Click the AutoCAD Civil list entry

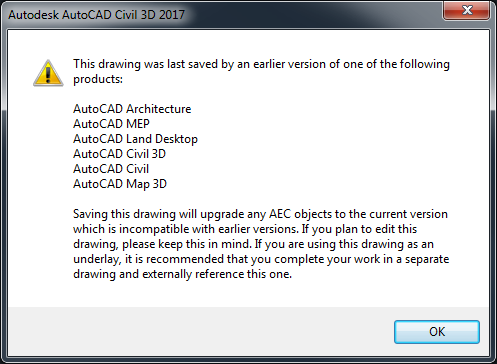[111, 169]
